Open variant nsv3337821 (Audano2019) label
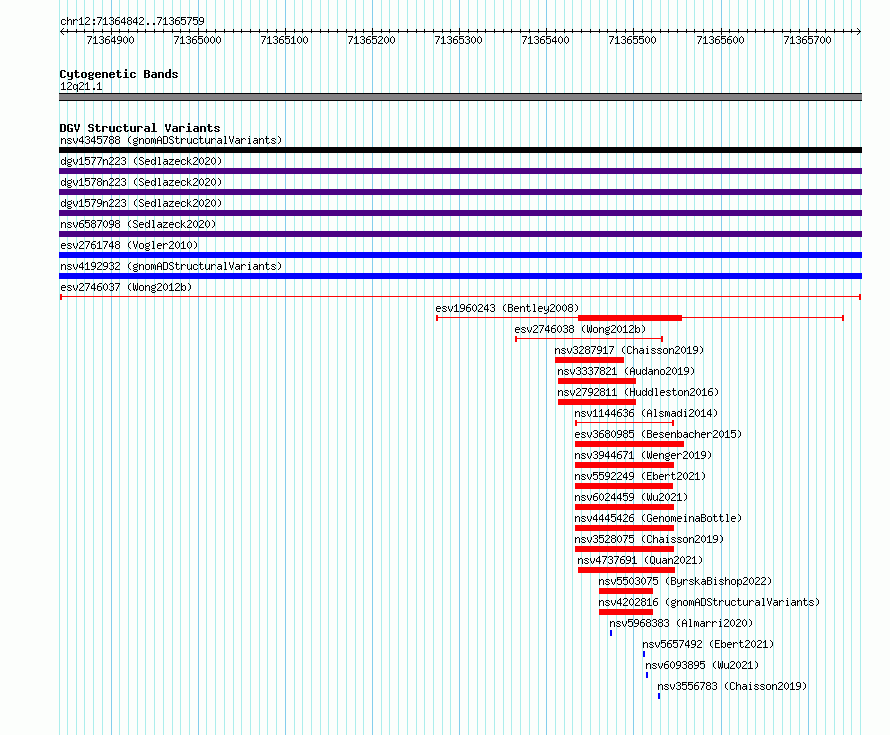The image size is (890, 735). [626, 371]
